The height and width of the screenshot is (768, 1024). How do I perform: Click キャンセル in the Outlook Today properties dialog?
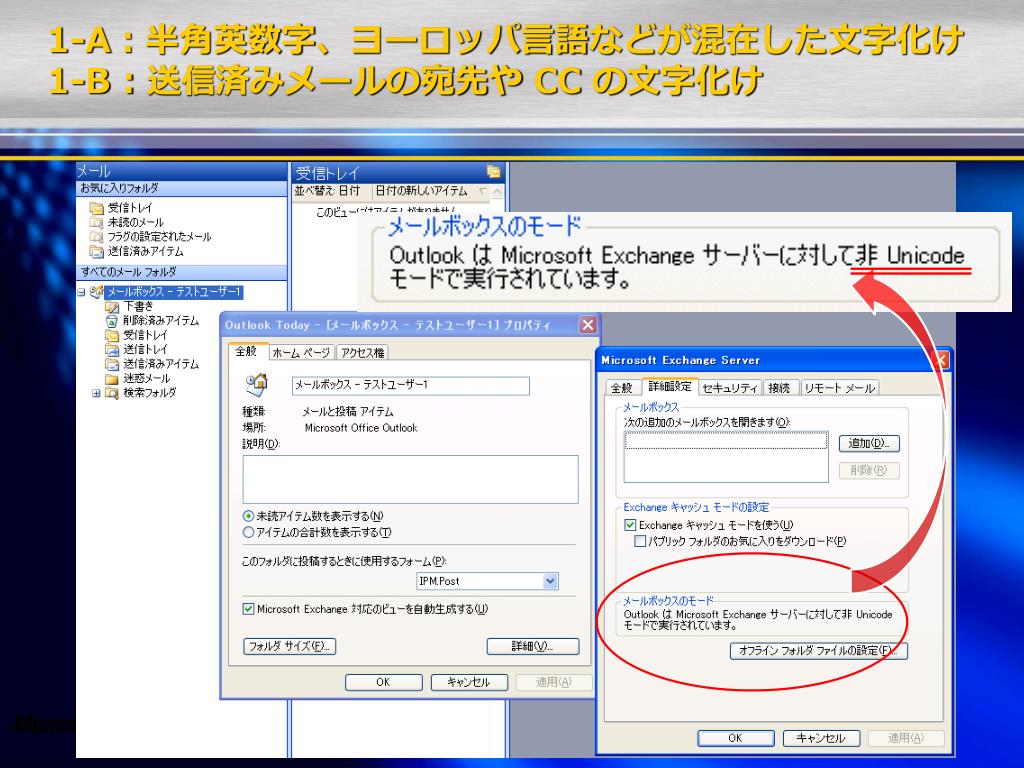[469, 682]
